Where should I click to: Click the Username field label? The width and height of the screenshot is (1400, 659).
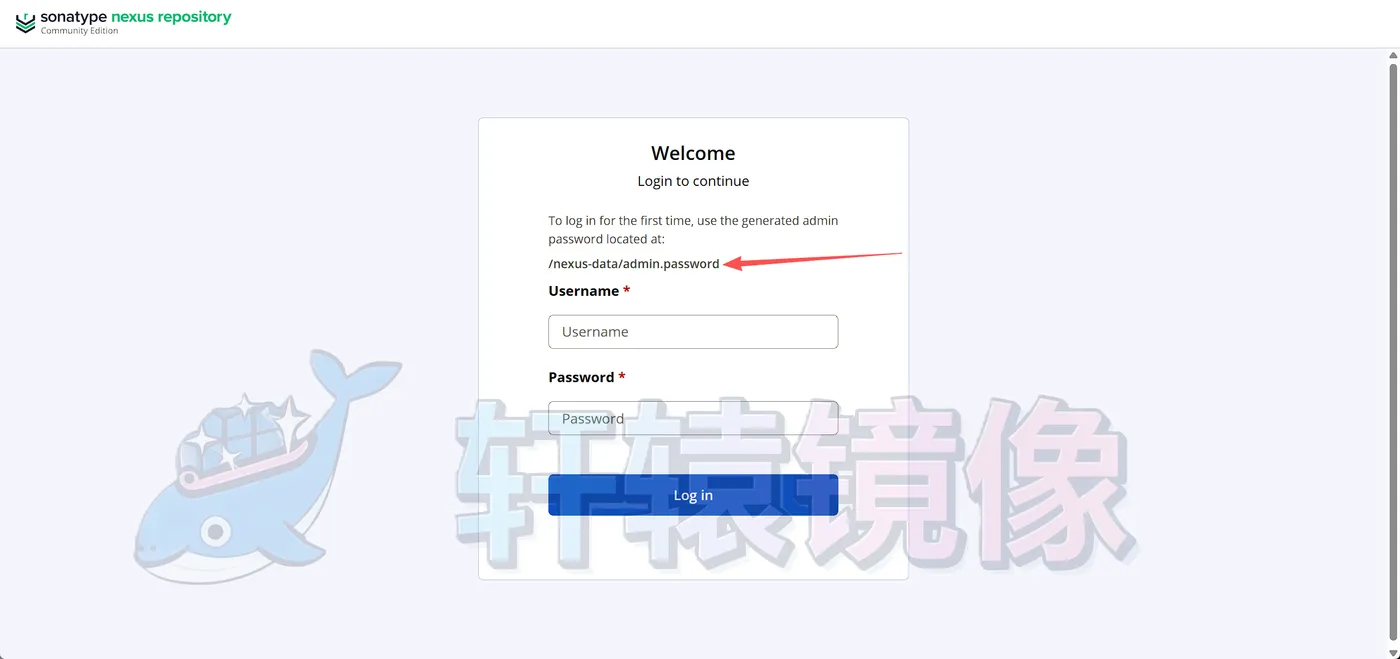click(x=584, y=291)
